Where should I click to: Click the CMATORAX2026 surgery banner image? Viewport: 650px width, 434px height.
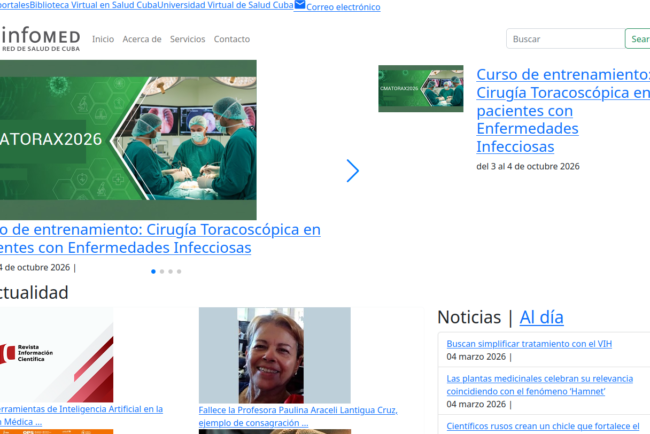point(128,139)
